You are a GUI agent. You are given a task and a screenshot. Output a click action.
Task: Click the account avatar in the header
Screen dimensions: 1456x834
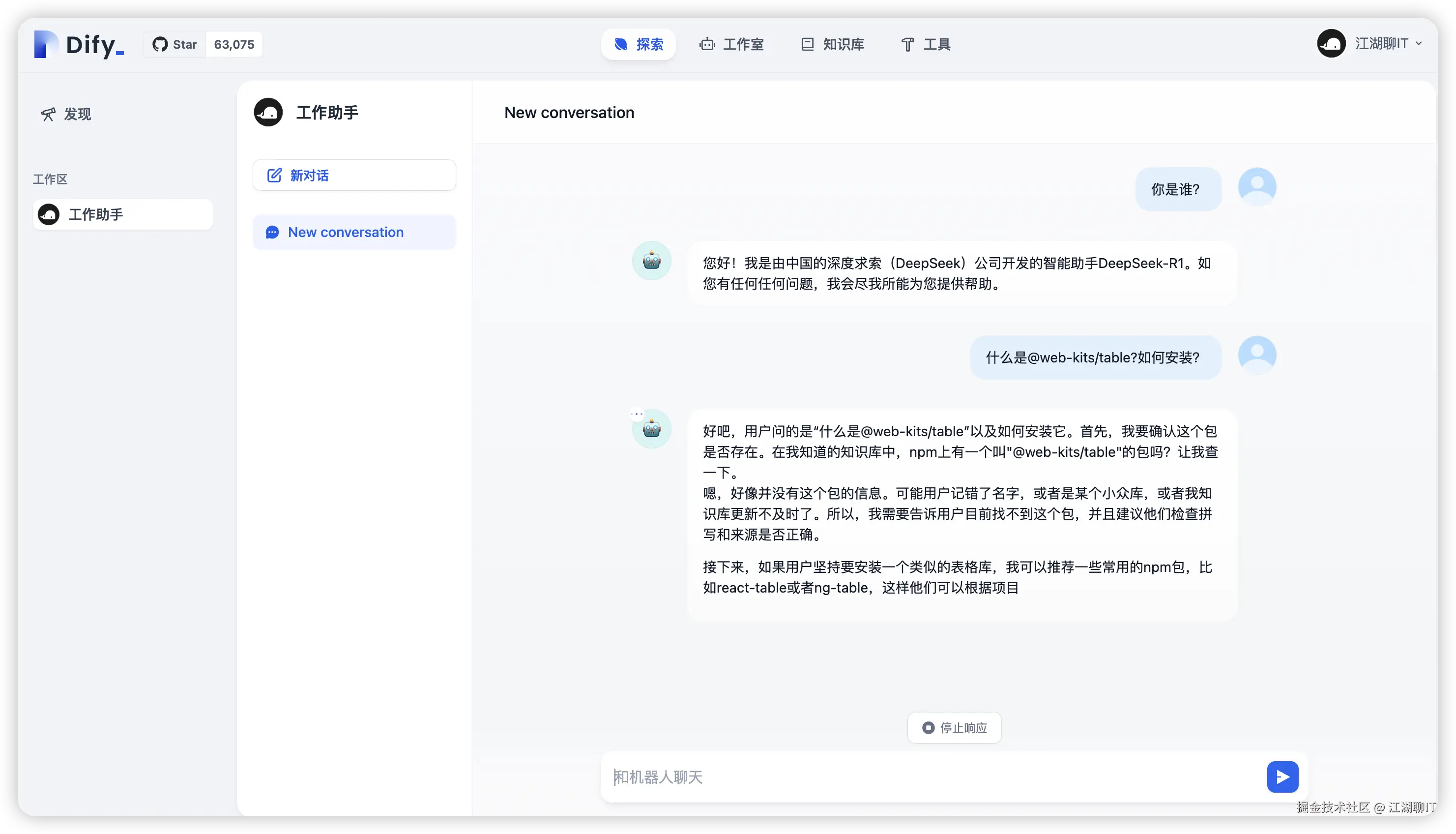click(1331, 44)
